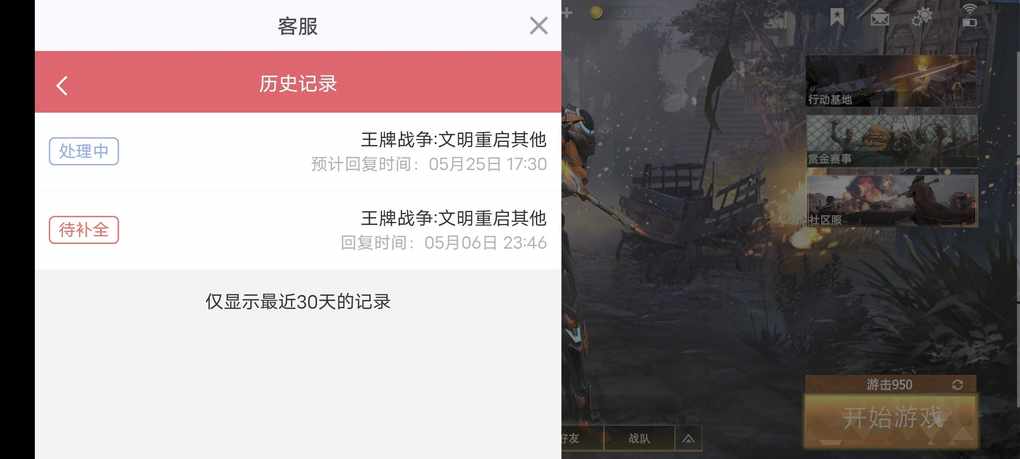Open the settings gear icon
Screen dimensions: 1020x459
[922, 17]
